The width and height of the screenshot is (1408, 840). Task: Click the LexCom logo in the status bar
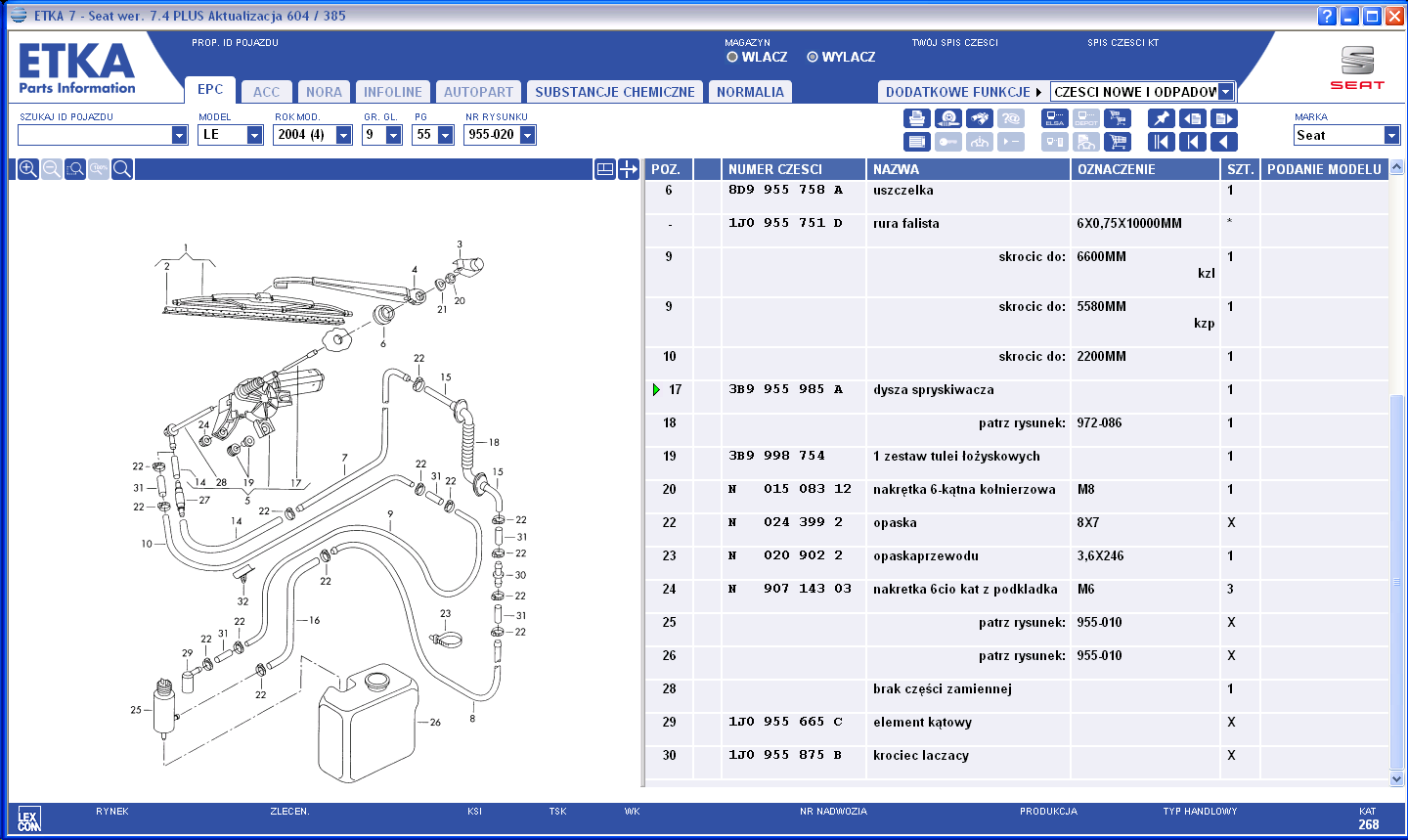click(28, 819)
